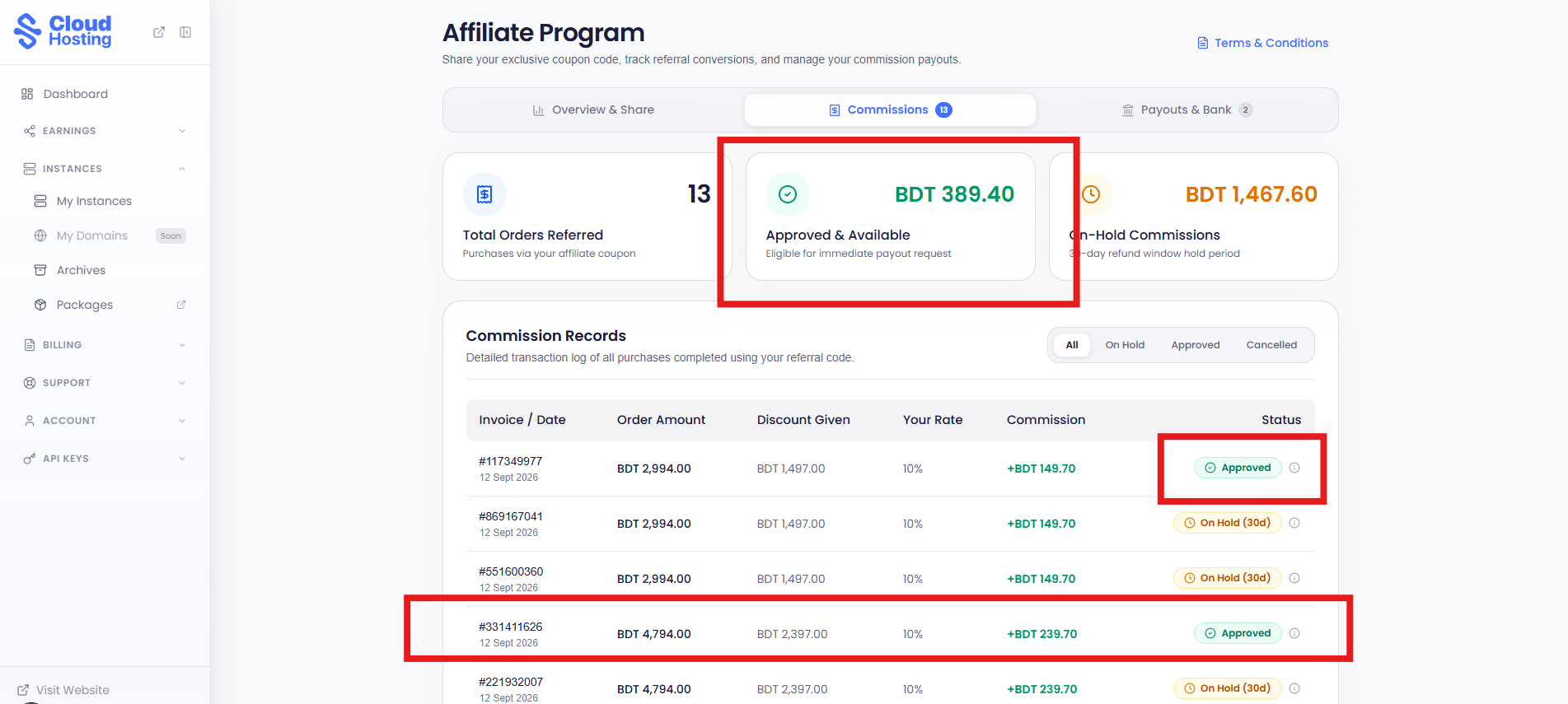The image size is (1568, 704).
Task: Click info icon for invoice #117349977
Action: pos(1294,468)
